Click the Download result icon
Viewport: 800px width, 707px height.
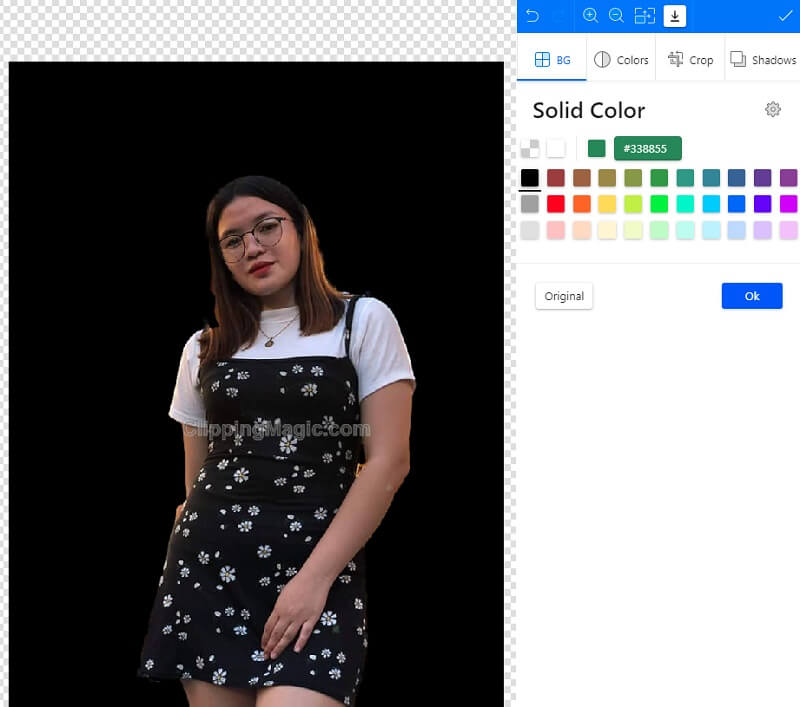(x=674, y=16)
